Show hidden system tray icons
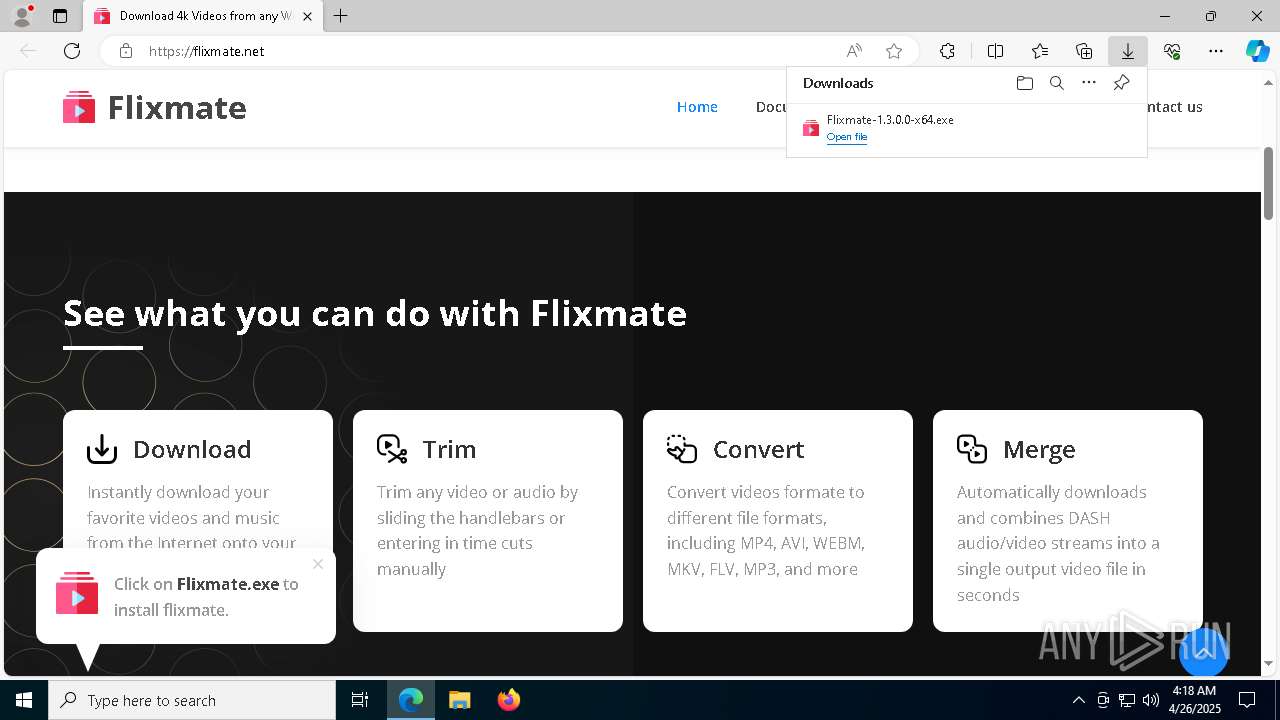 click(1078, 700)
